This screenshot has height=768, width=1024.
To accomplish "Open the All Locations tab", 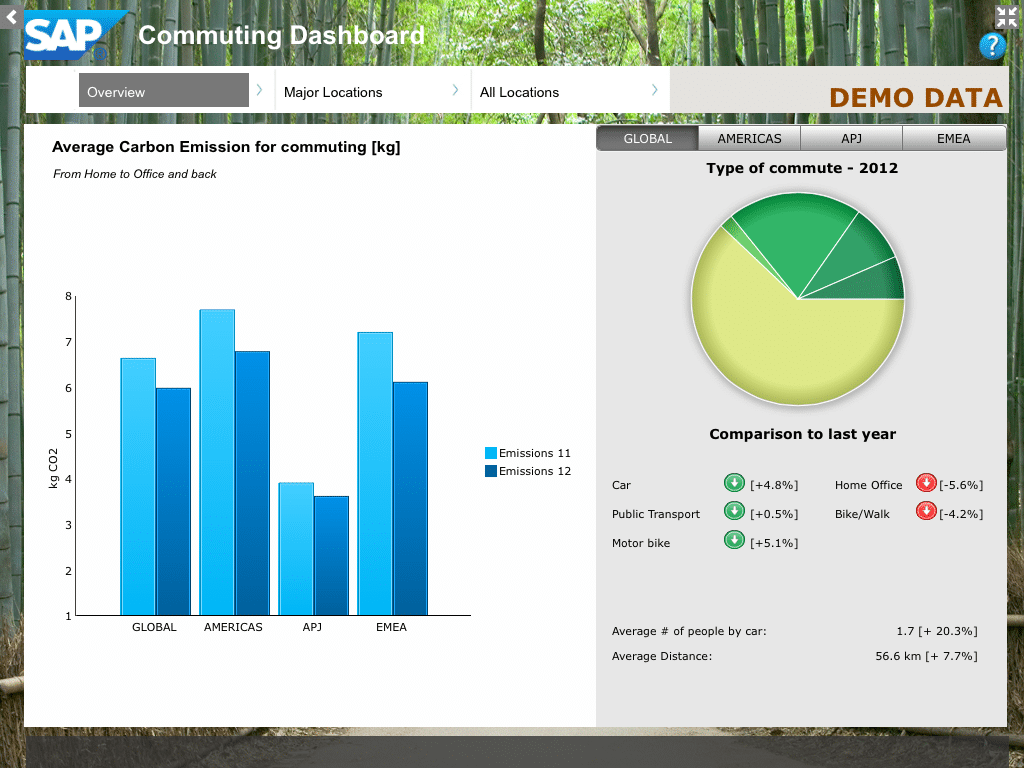I will tap(519, 92).
